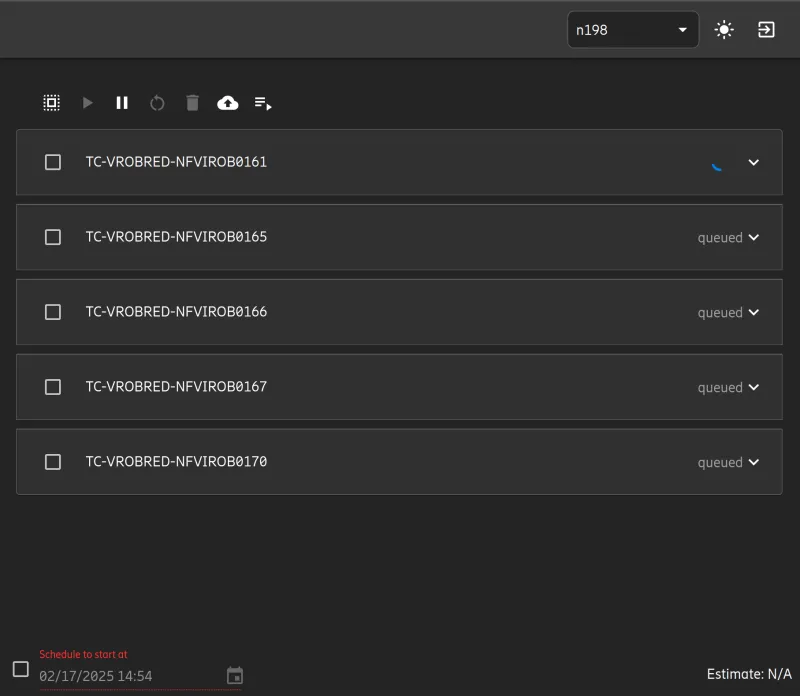Open the n198 dropdown selector
The width and height of the screenshot is (800, 696).
632,30
